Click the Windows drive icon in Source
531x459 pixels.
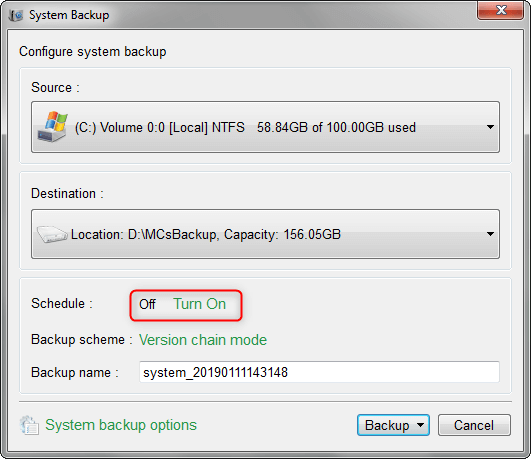[52, 127]
